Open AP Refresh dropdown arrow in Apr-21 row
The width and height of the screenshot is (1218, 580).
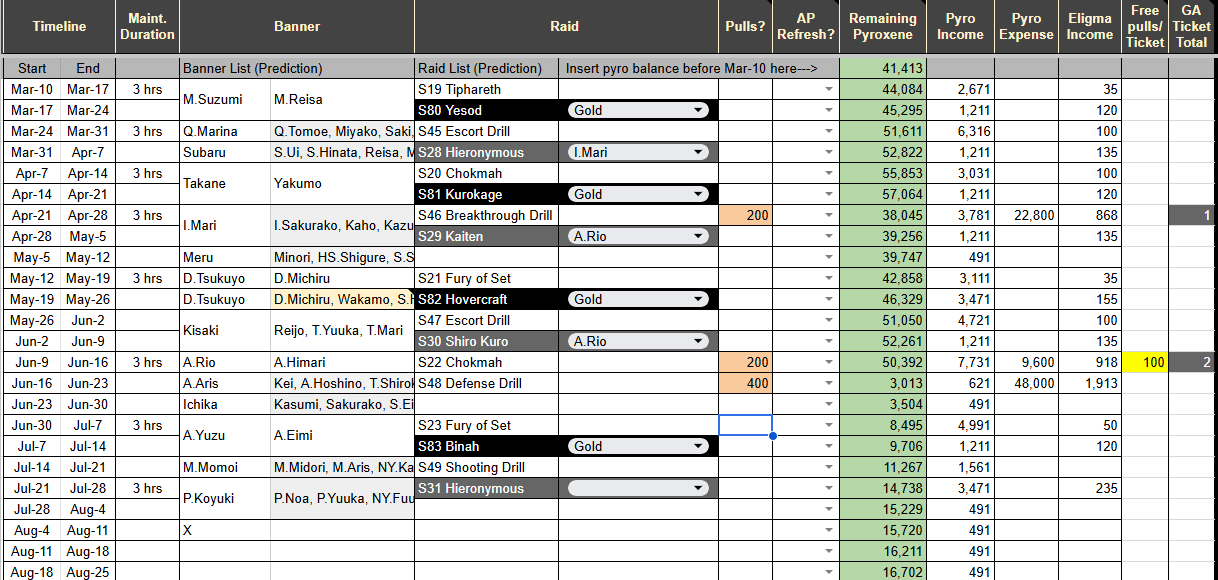click(828, 215)
